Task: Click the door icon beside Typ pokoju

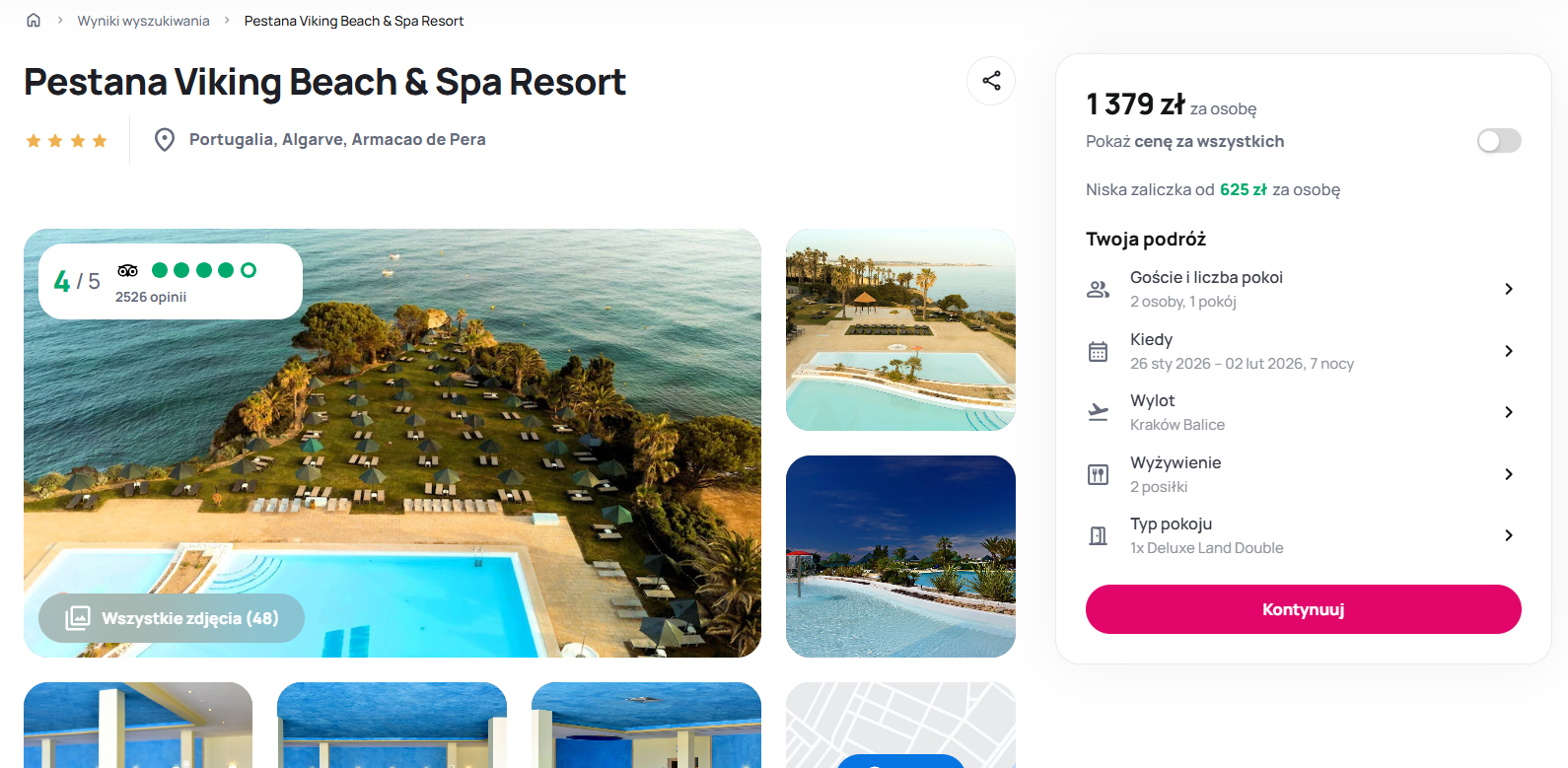Action: tap(1098, 535)
